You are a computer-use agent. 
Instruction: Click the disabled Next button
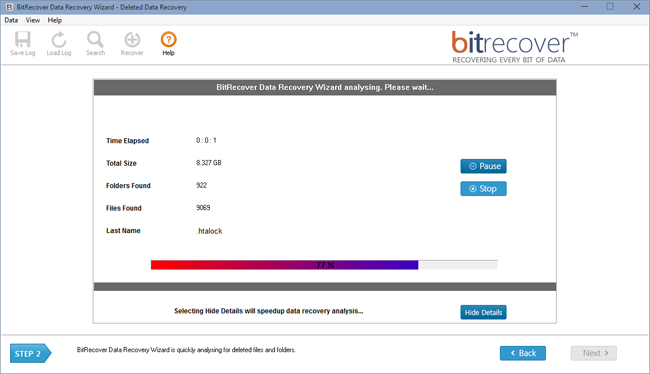click(594, 353)
